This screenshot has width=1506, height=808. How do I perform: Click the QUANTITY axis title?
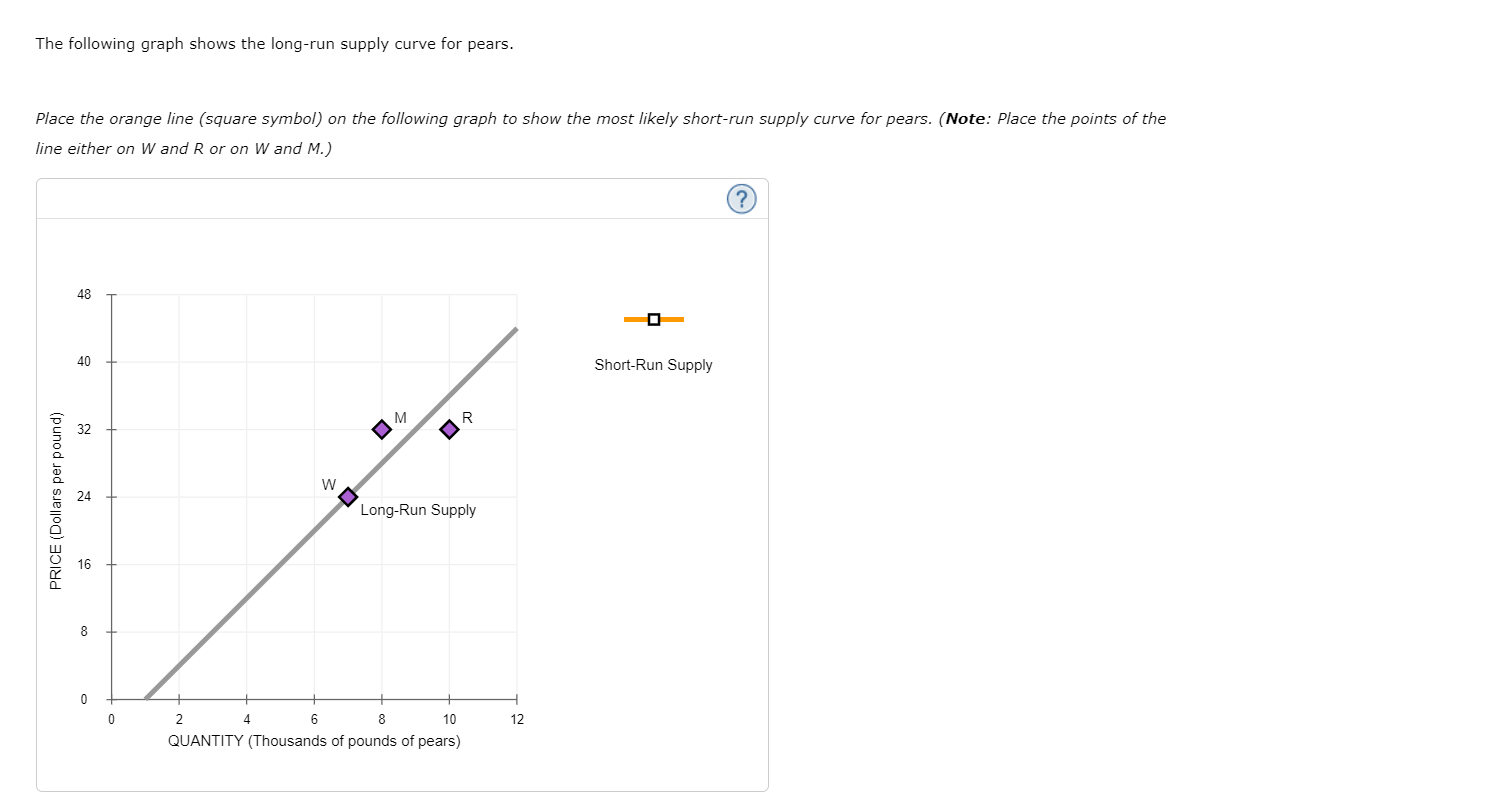tap(315, 741)
